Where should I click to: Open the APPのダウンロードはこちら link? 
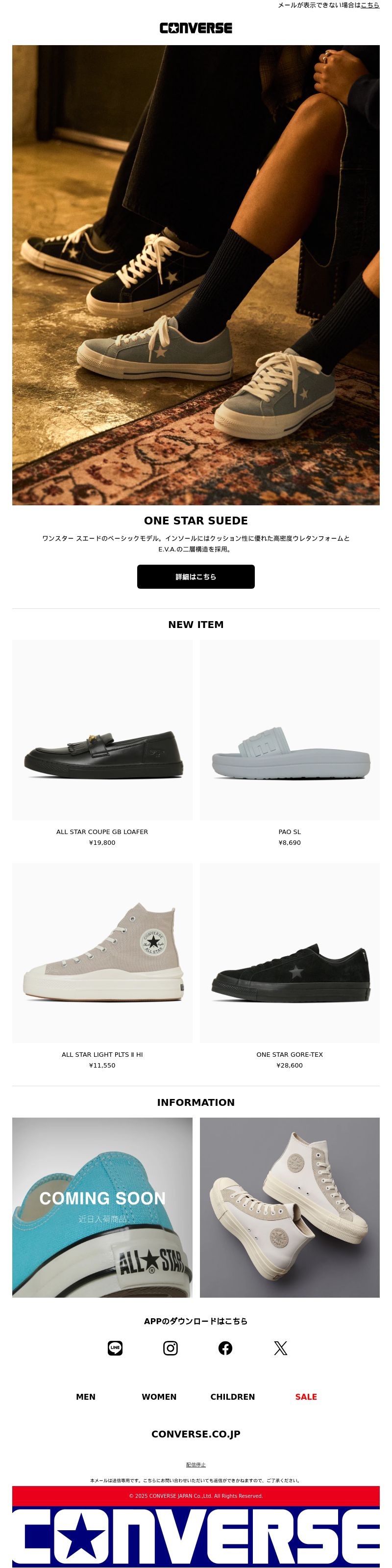pyautogui.click(x=196, y=1321)
